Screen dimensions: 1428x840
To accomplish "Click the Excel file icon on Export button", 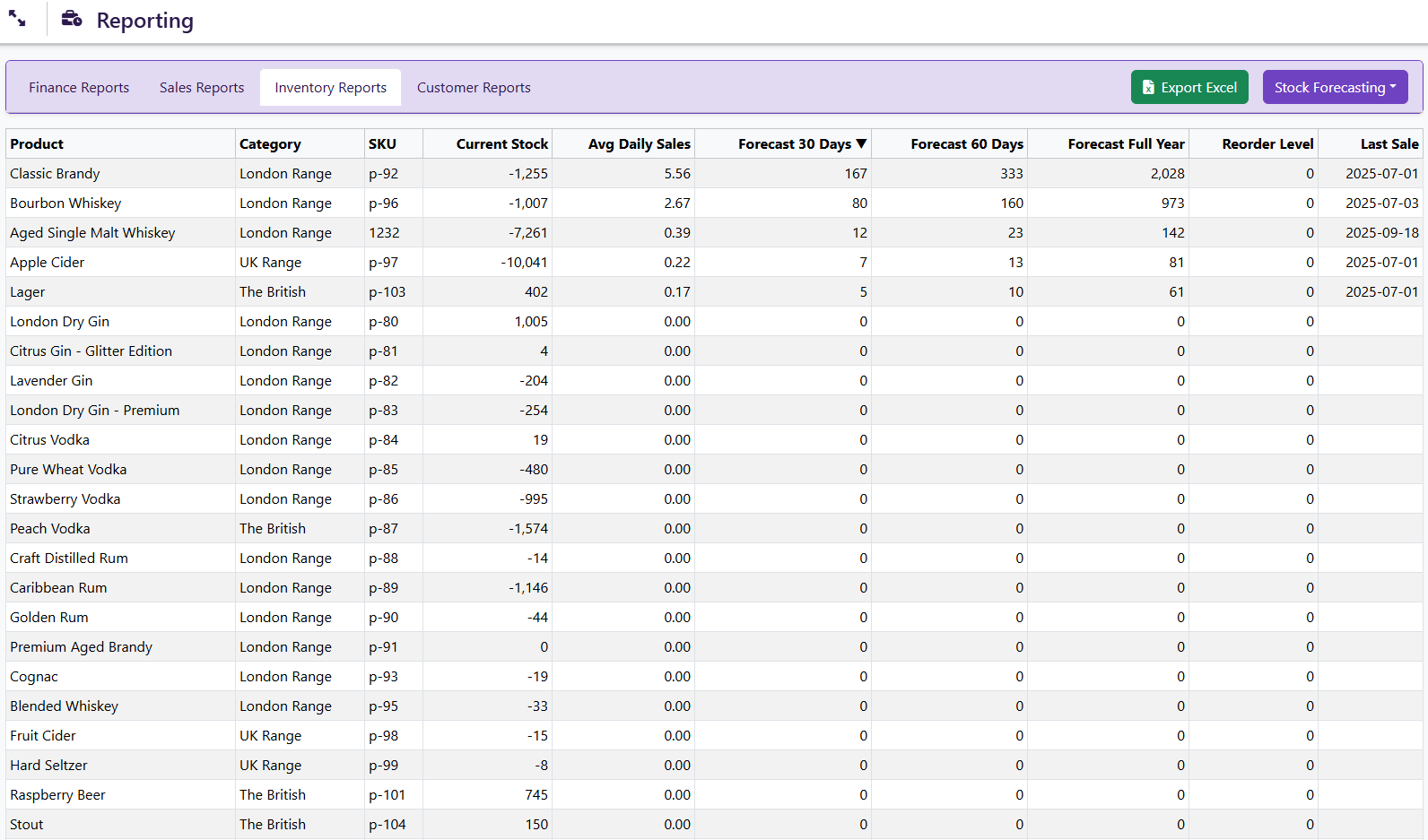I will click(1148, 88).
